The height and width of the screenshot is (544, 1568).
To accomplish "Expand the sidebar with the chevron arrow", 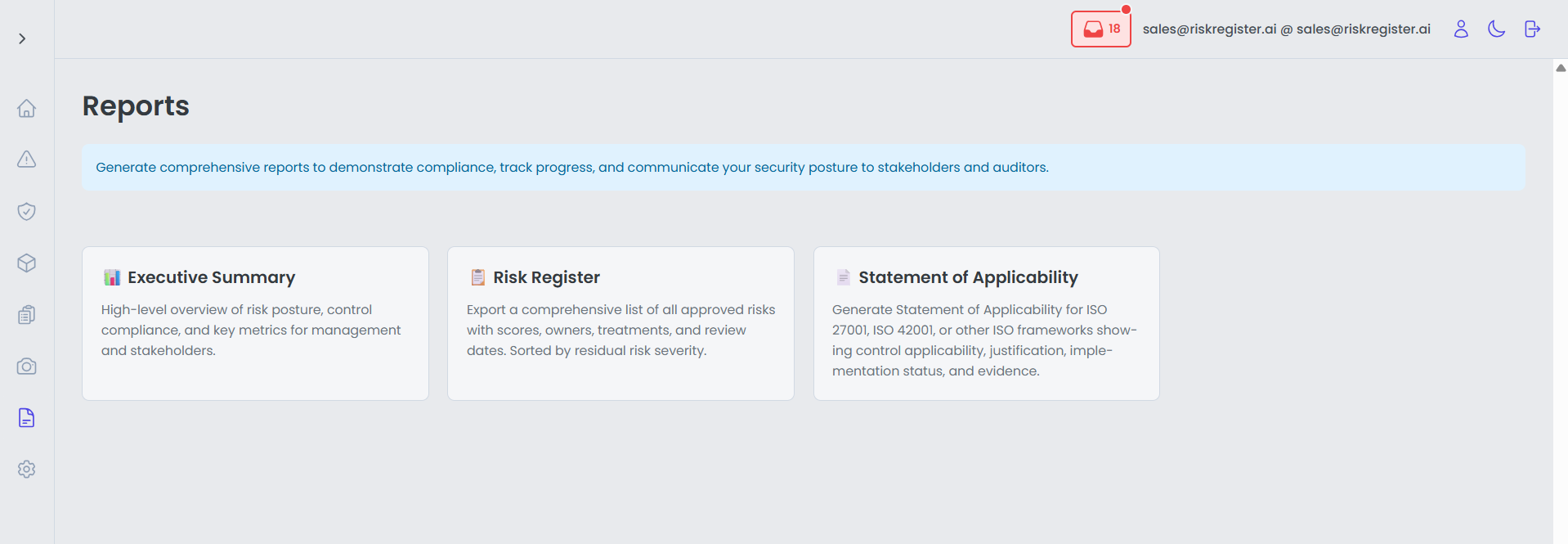I will coord(22,38).
